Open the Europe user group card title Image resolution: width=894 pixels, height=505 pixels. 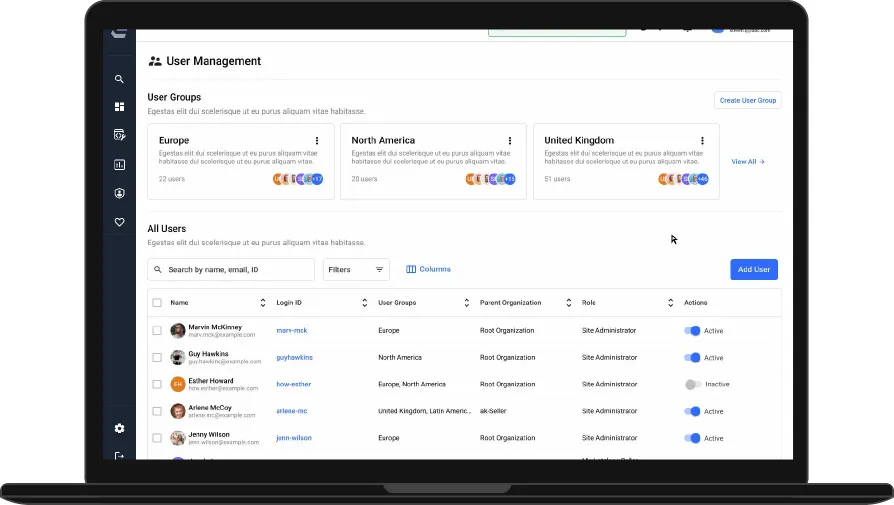coord(174,140)
